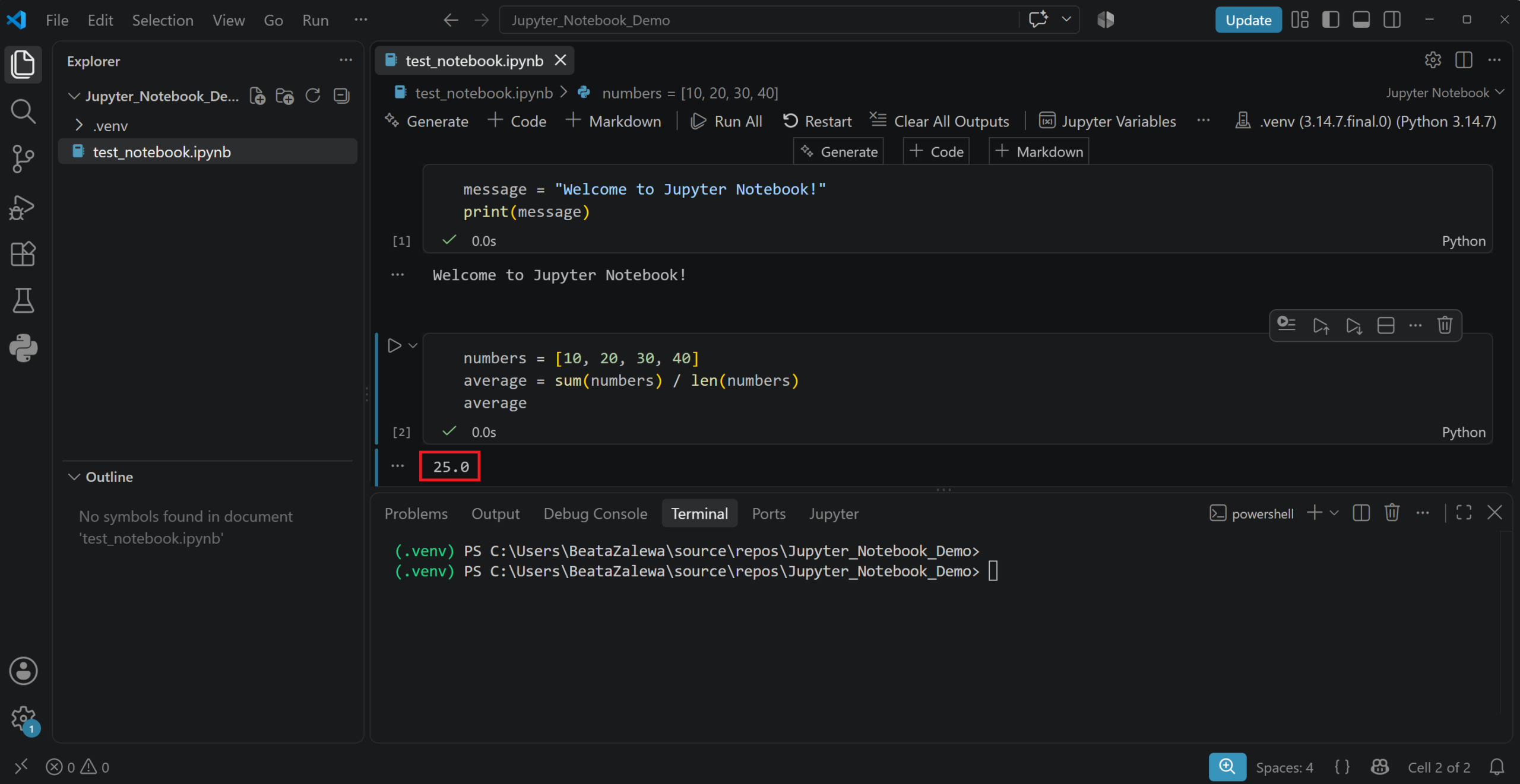Click Cell 2 of 2 status item
The height and width of the screenshot is (784, 1520).
pyautogui.click(x=1439, y=767)
